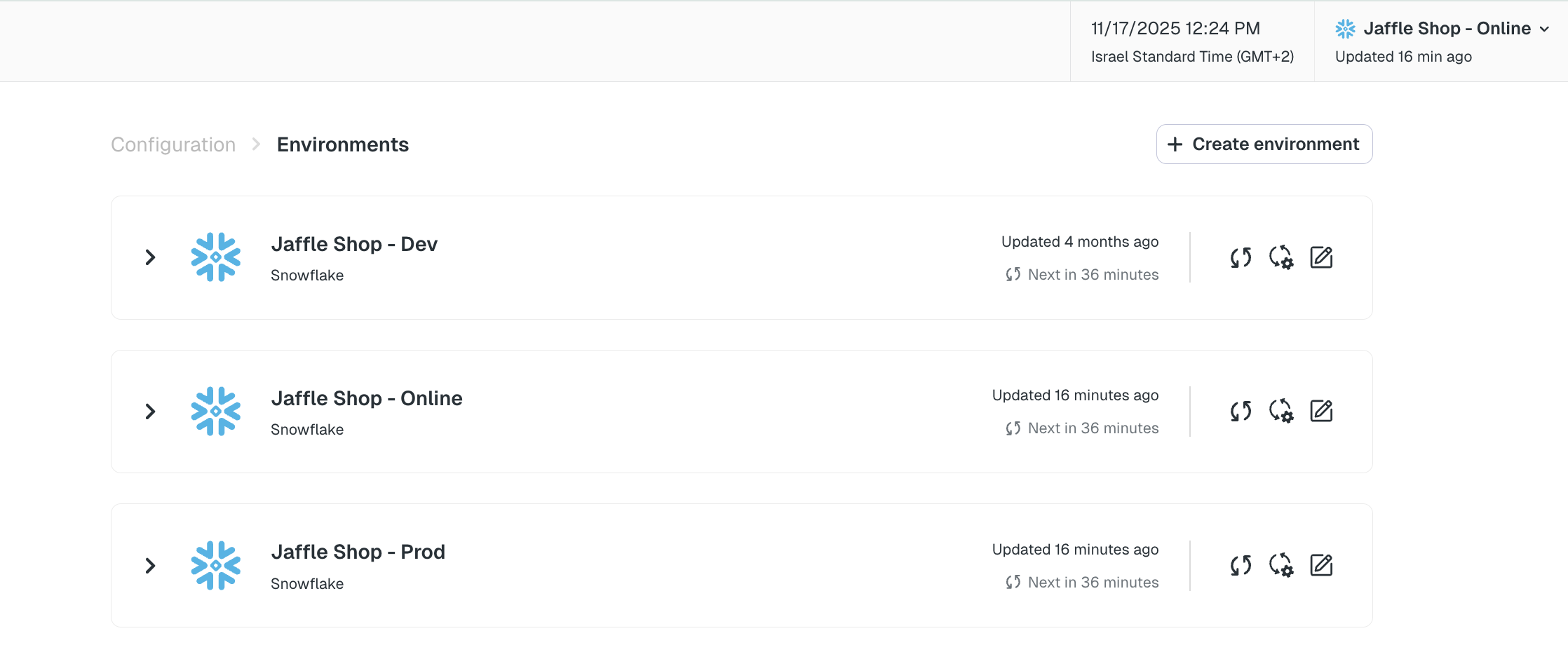The width and height of the screenshot is (1568, 645).
Task: Sync the Jaffle Shop - Prod environment
Action: pyautogui.click(x=1241, y=566)
